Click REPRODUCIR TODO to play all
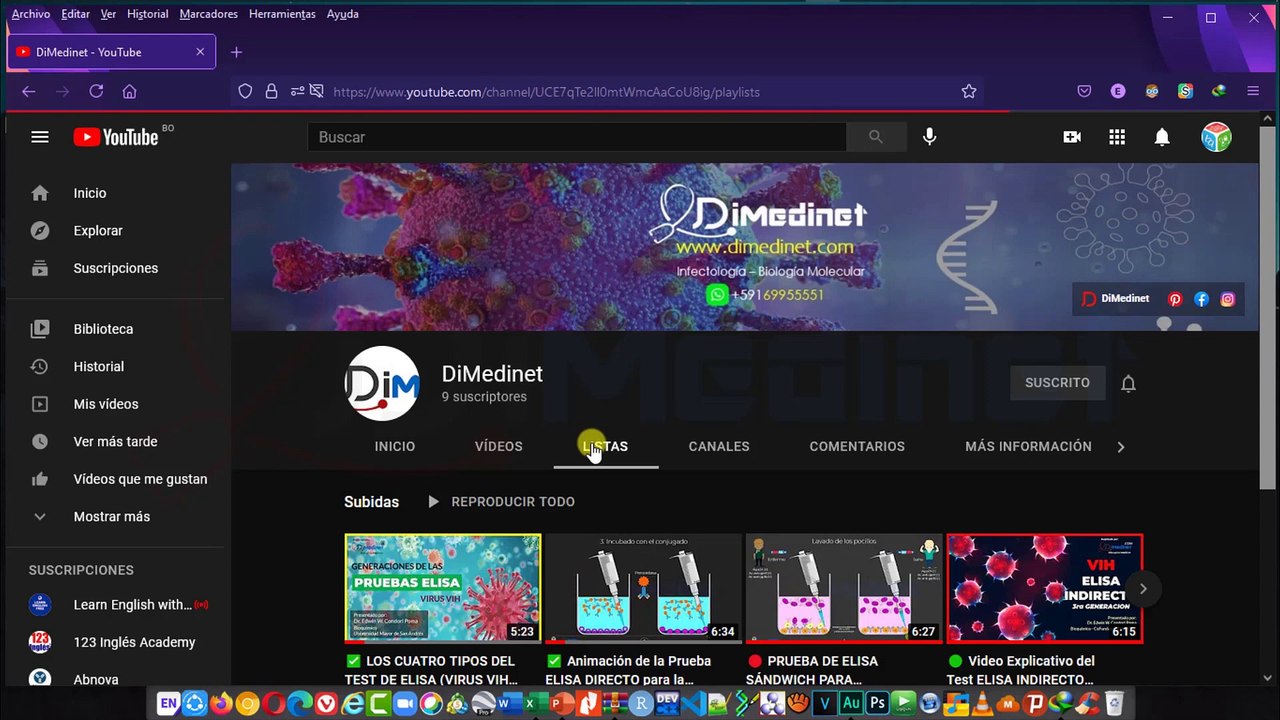Image resolution: width=1280 pixels, height=720 pixels. [501, 502]
